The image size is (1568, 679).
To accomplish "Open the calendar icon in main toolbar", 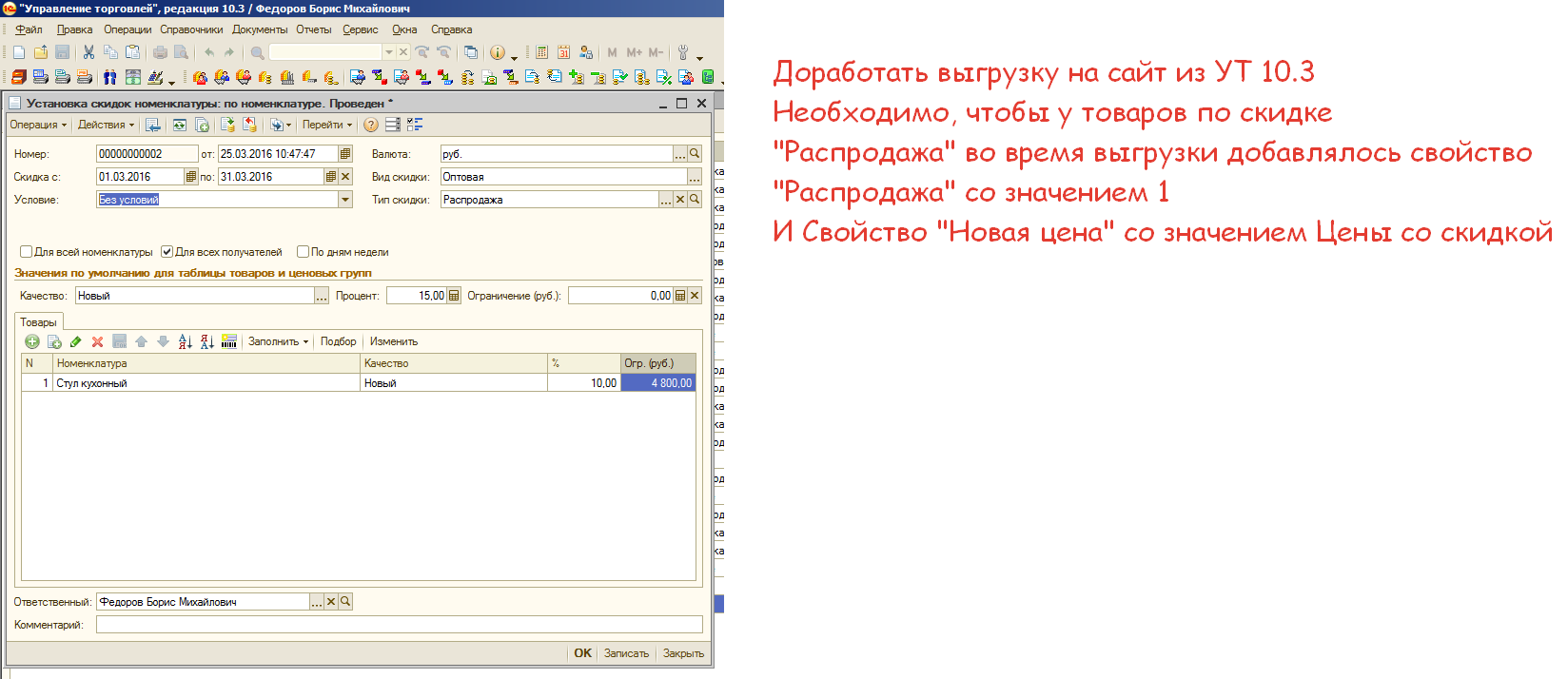I will pos(563,52).
